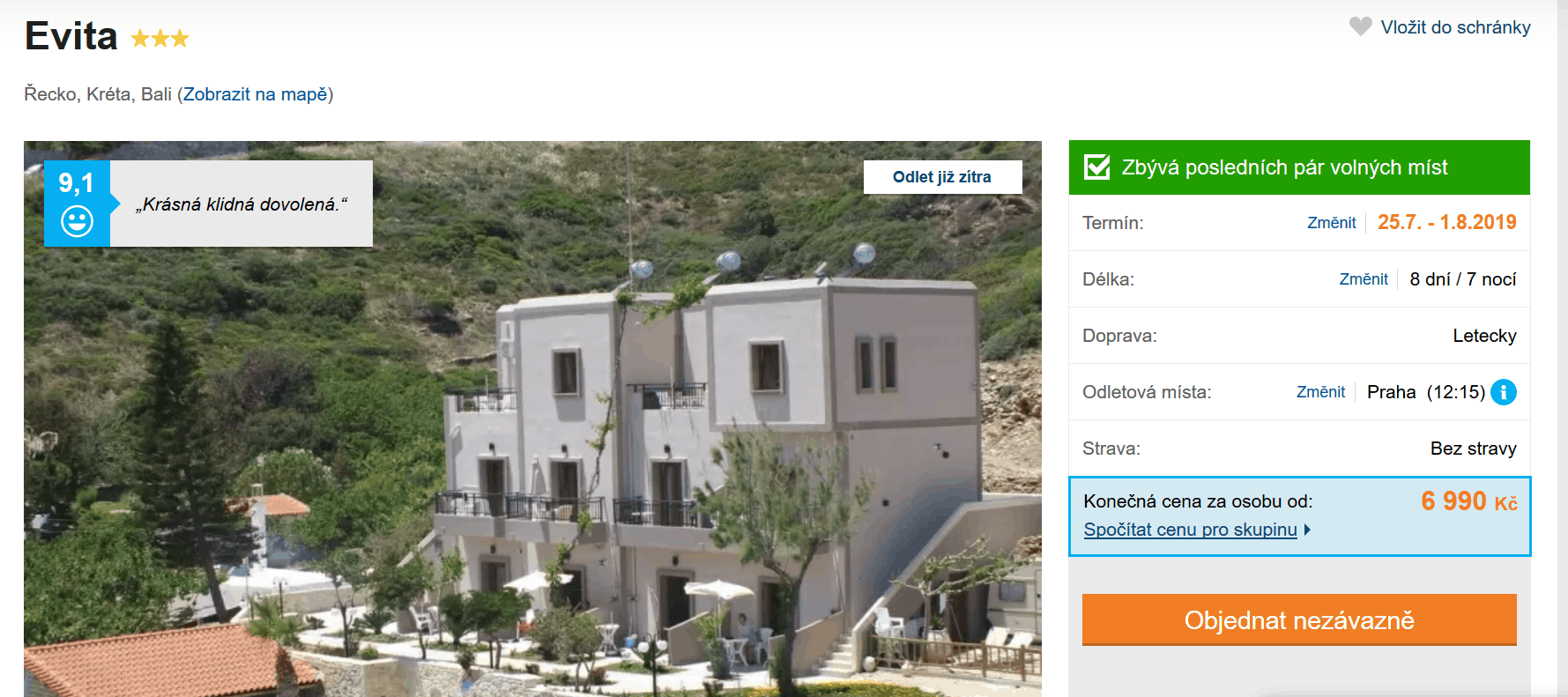This screenshot has width=1568, height=697.
Task: Click the blue info icon beside Praha departure
Action: [1504, 392]
